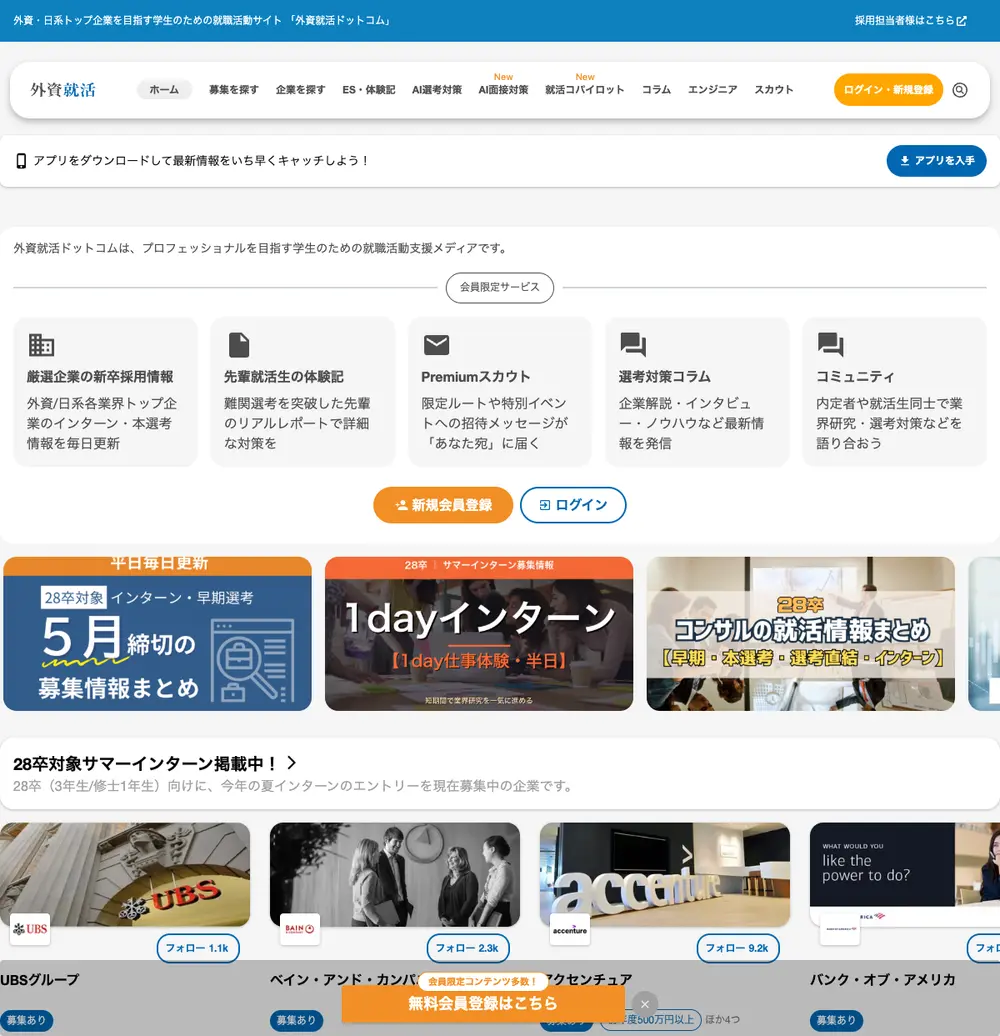Click the envelope icon on Premiumスカウト card
Image resolution: width=1000 pixels, height=1036 pixels.
(x=436, y=344)
